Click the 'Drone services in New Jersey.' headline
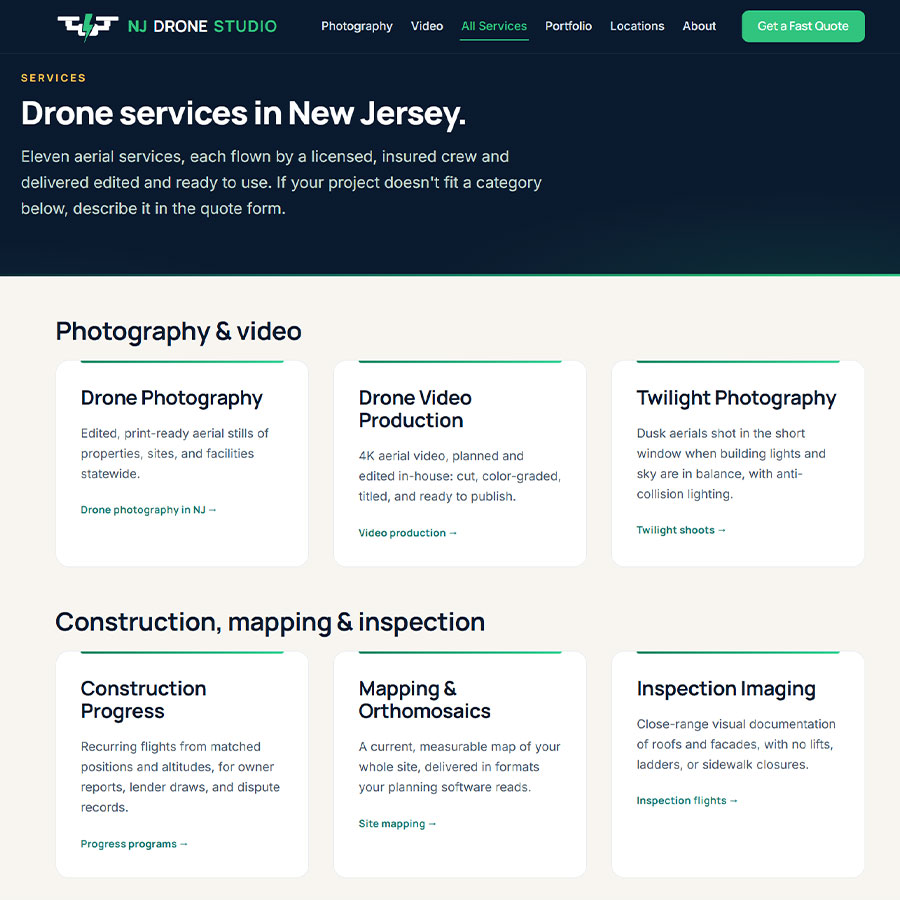 click(243, 113)
